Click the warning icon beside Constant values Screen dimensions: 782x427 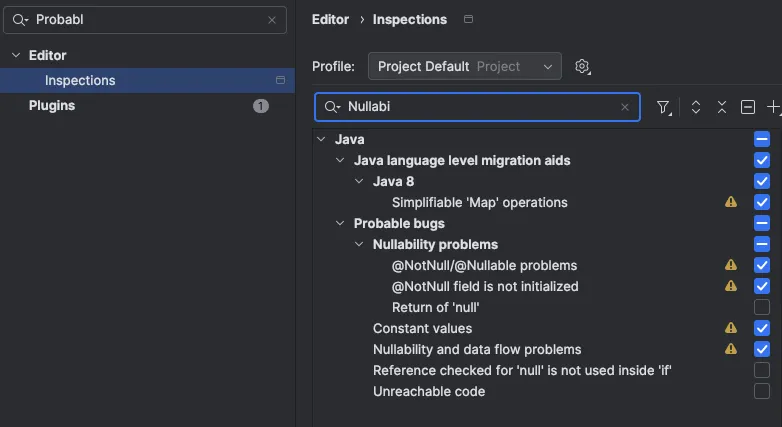(x=731, y=328)
